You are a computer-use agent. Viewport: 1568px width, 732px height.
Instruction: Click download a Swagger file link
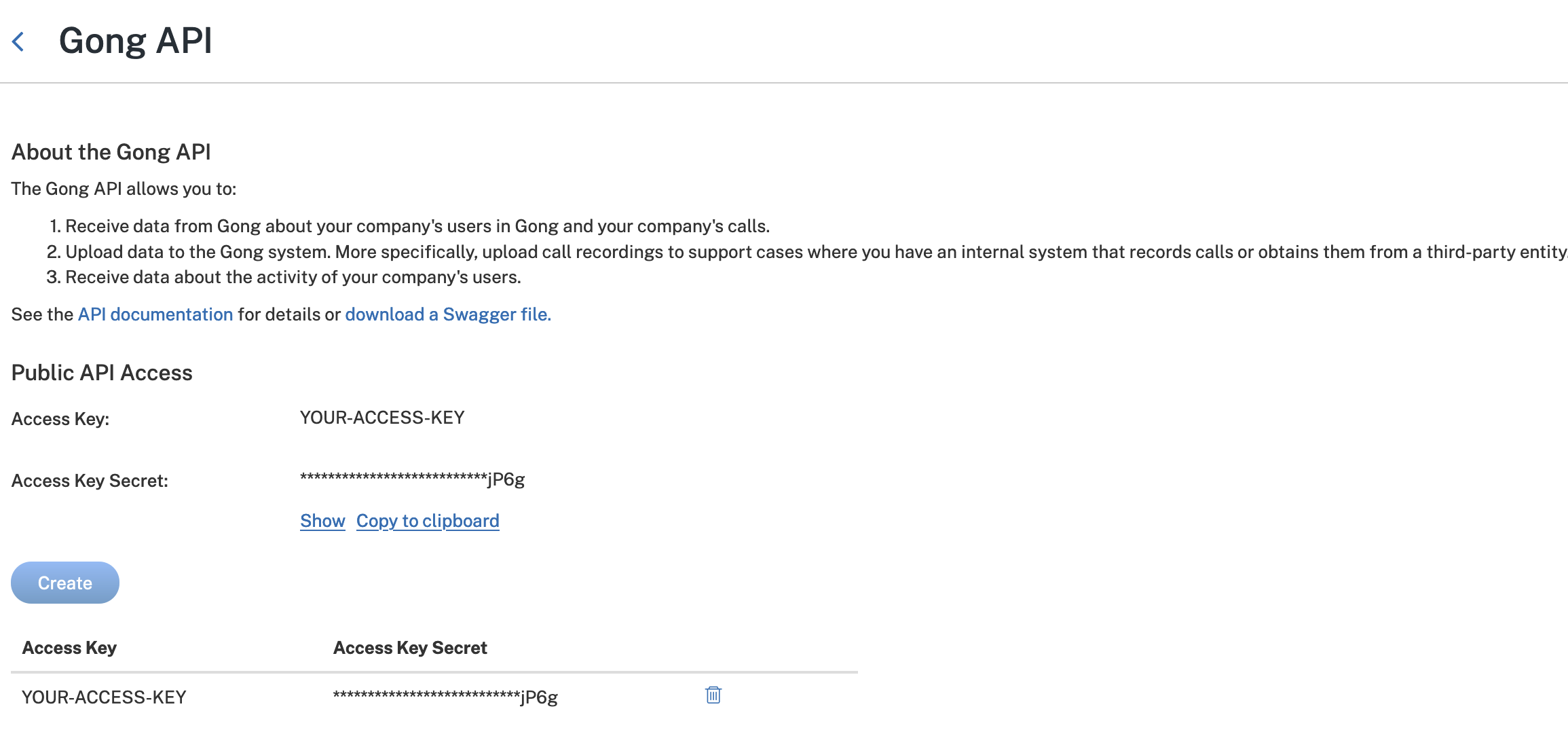[448, 314]
